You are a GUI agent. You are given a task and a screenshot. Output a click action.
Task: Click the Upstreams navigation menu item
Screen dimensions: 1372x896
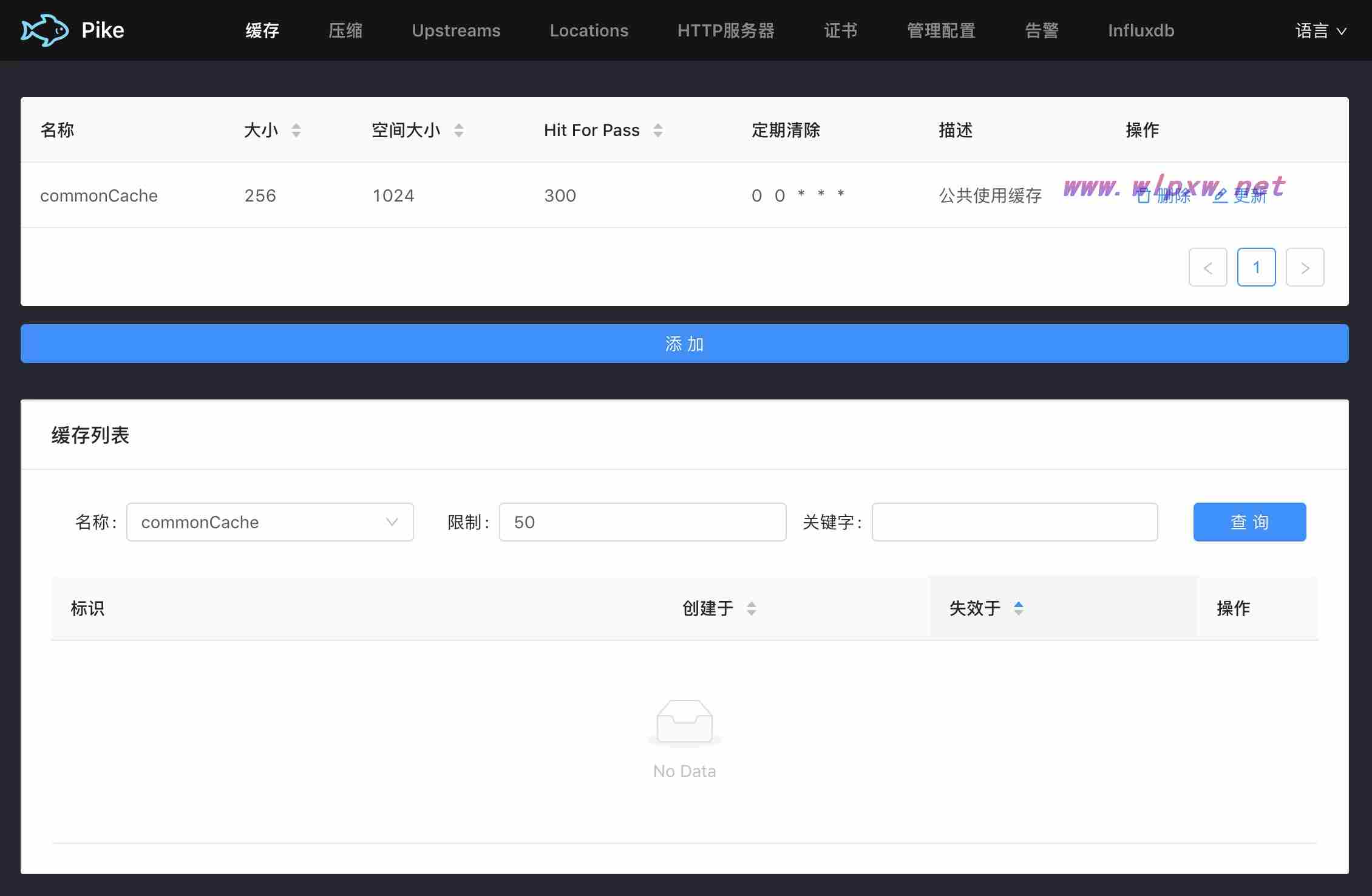point(457,30)
